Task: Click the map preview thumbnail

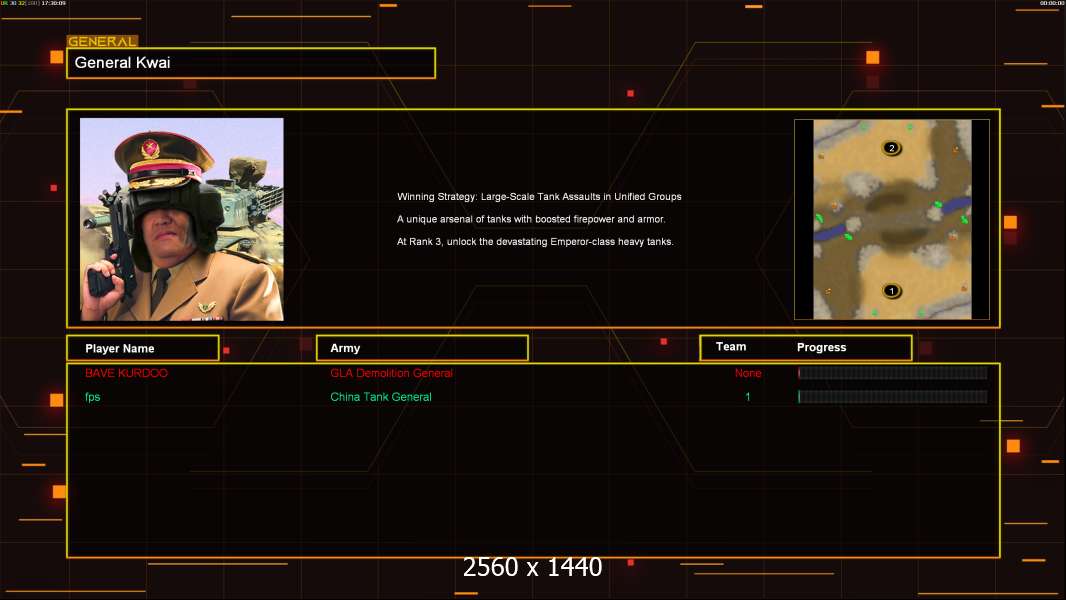Action: pos(892,219)
